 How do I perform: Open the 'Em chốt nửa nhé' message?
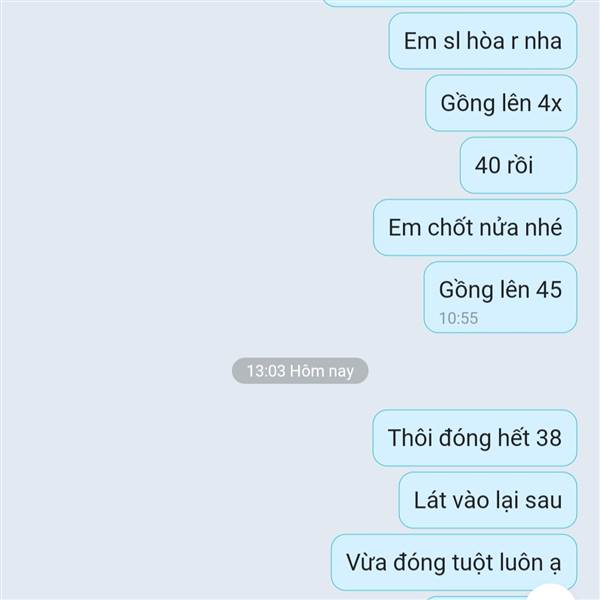click(x=475, y=227)
